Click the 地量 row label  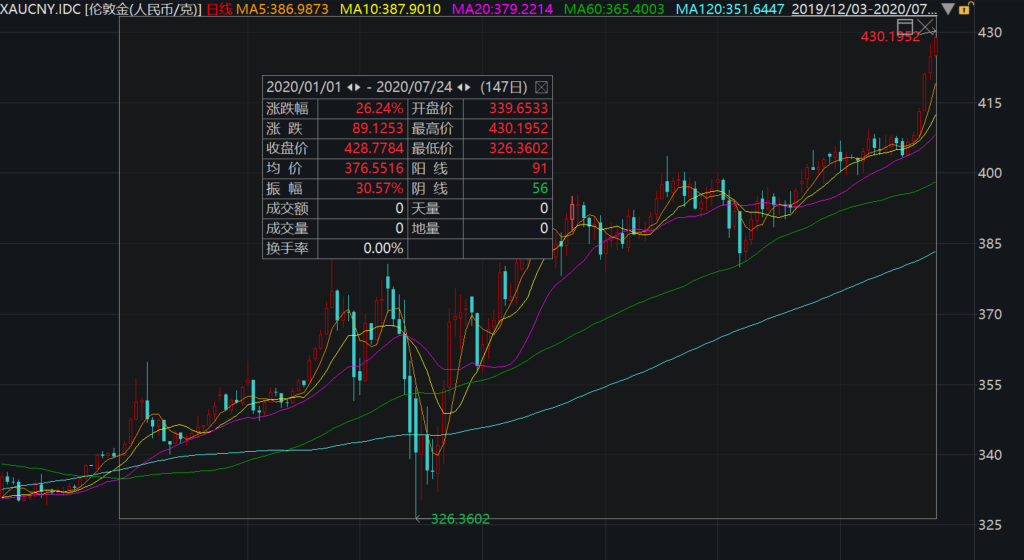click(x=425, y=228)
